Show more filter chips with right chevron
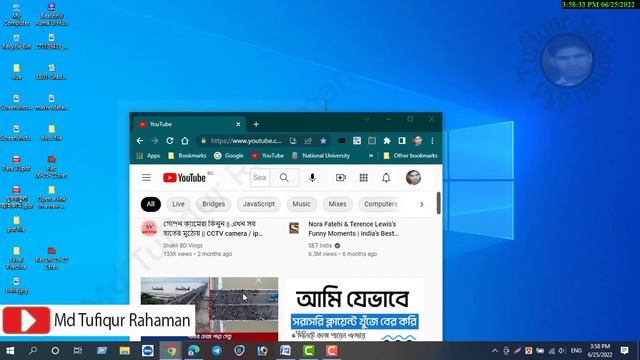 pos(422,204)
